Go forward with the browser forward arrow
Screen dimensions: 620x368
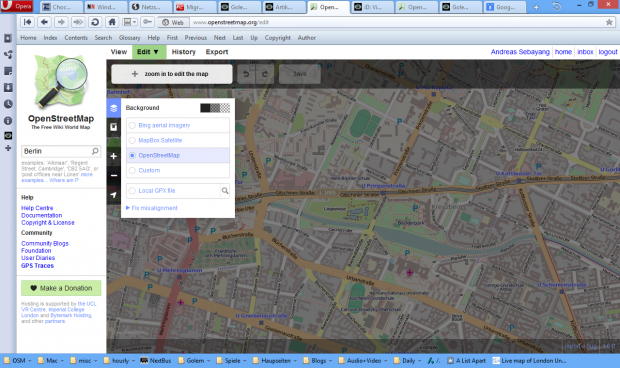[x=61, y=22]
